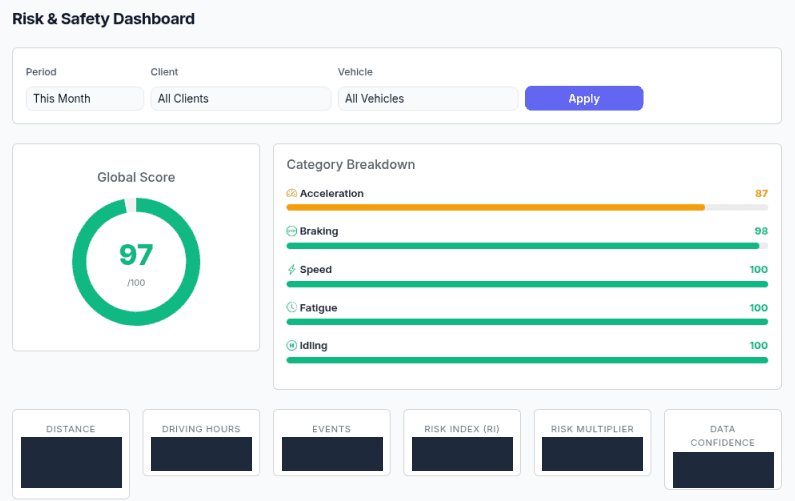The height and width of the screenshot is (501, 795).
Task: Click the Idling pause icon
Action: [x=292, y=345]
